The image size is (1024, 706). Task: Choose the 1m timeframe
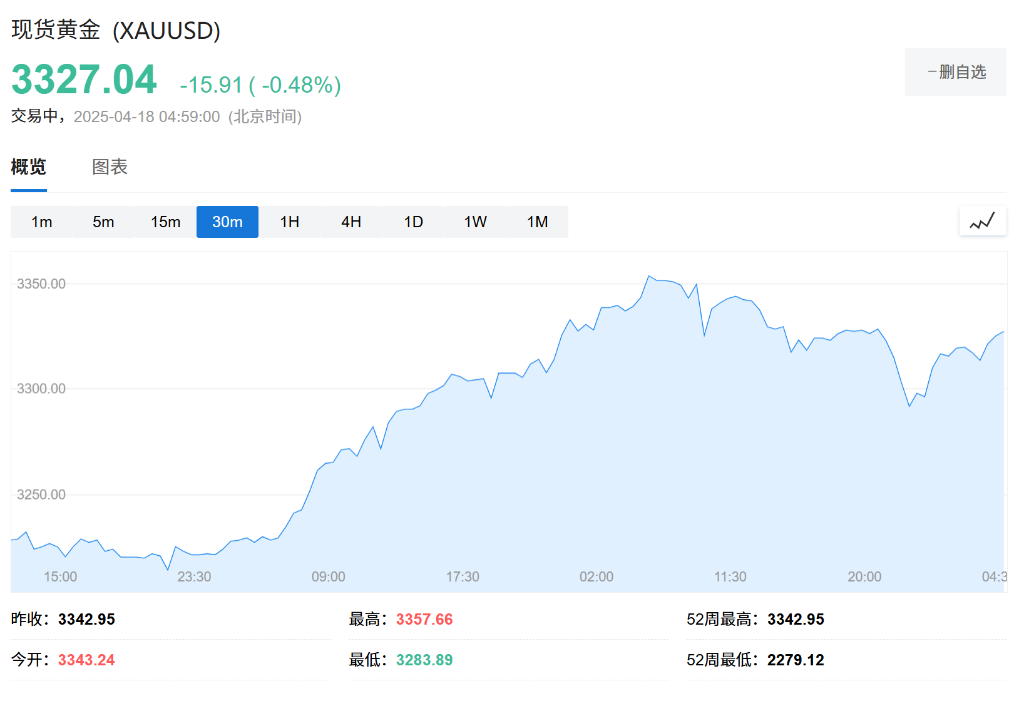[42, 222]
